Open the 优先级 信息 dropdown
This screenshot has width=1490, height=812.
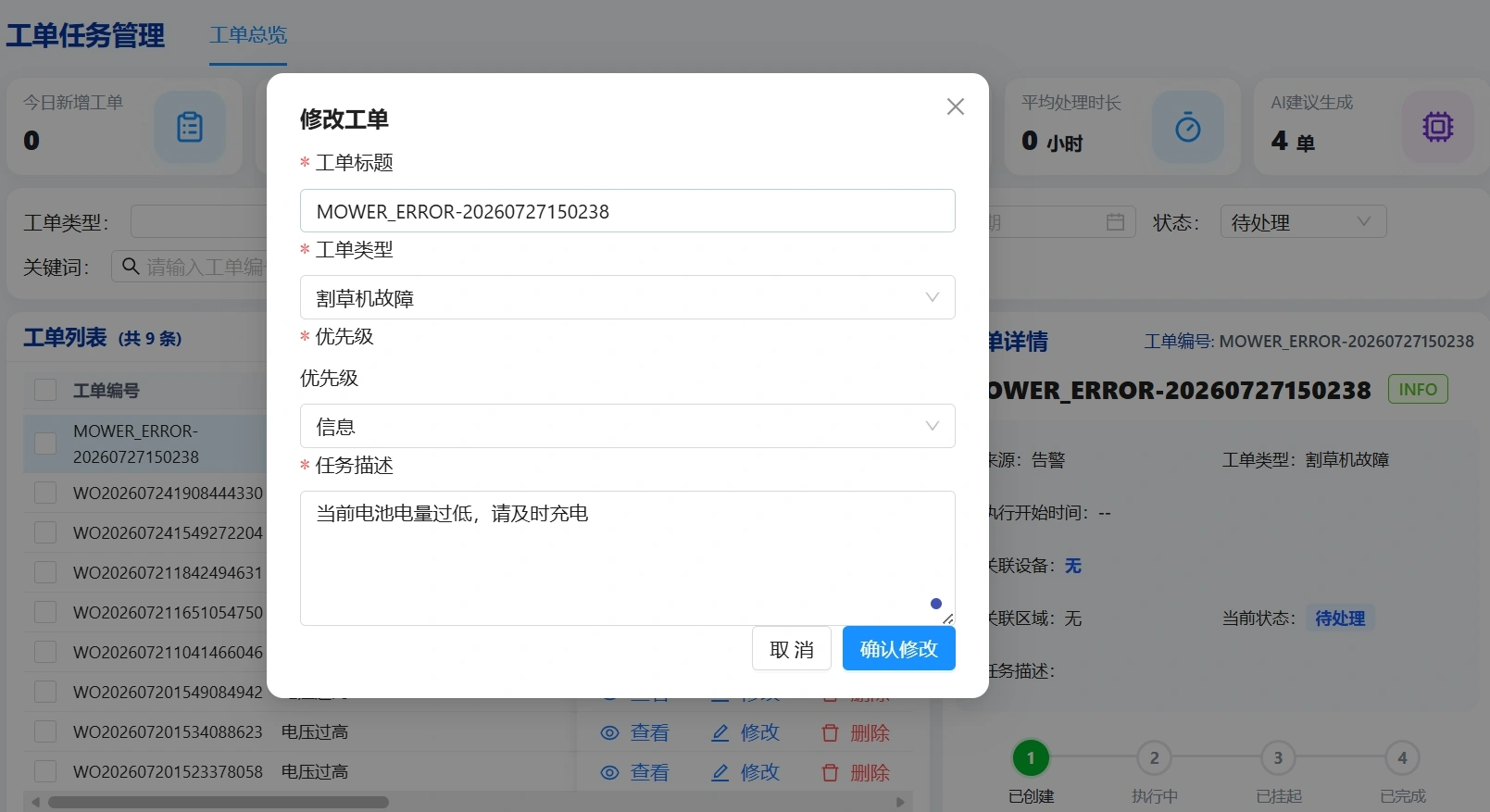pos(627,426)
